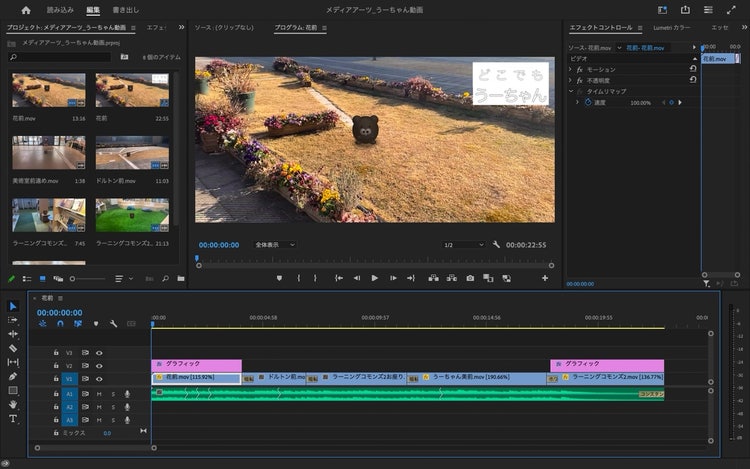The image size is (750, 469).
Task: Toggle V1 track output eye
Action: 99,379
